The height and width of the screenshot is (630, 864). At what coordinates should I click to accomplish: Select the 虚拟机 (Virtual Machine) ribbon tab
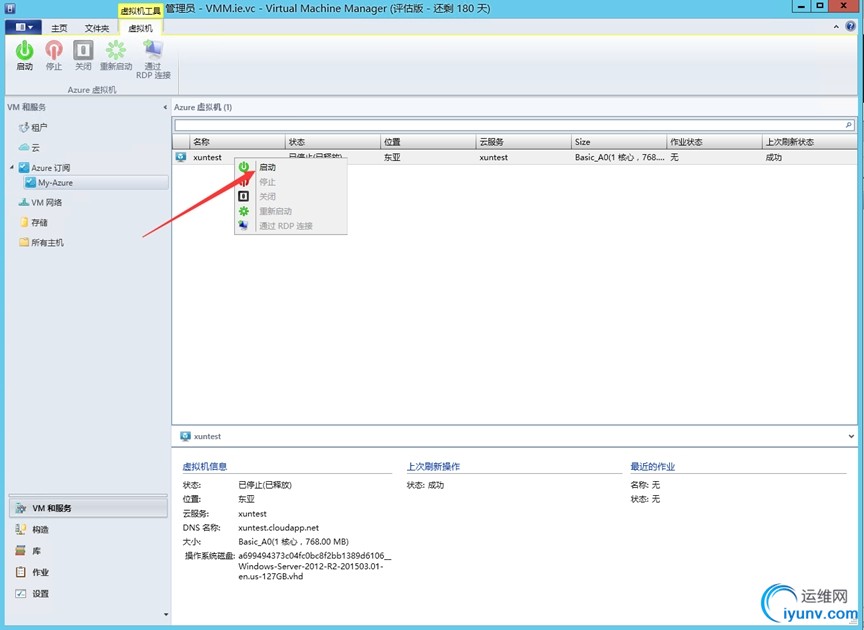pyautogui.click(x=141, y=28)
